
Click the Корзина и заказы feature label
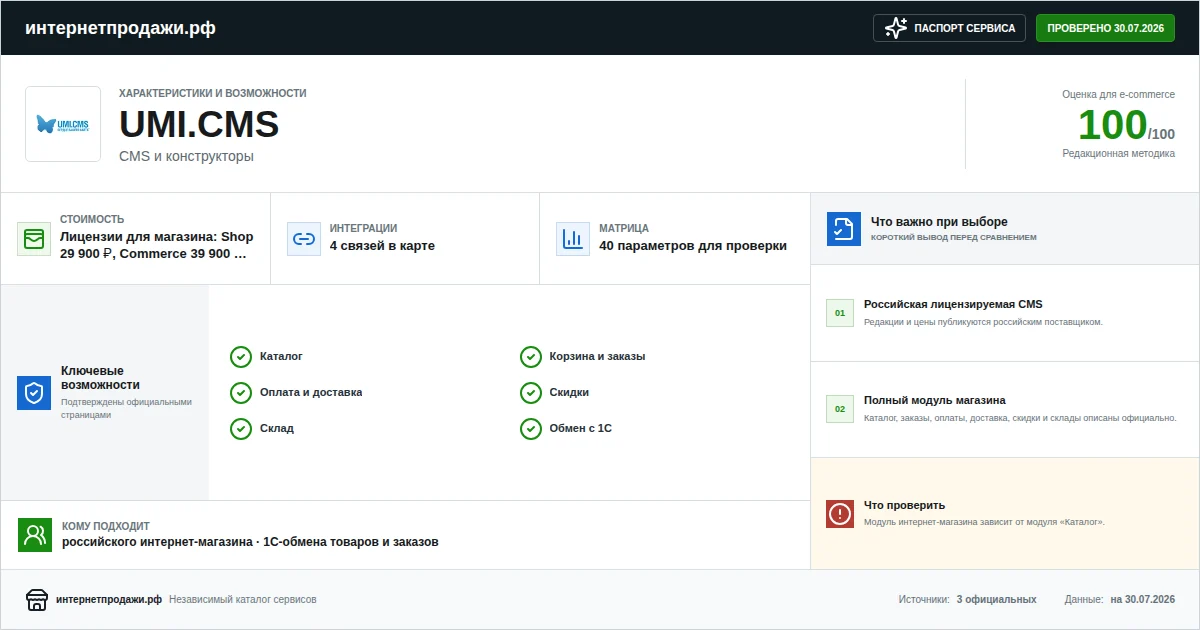click(597, 357)
